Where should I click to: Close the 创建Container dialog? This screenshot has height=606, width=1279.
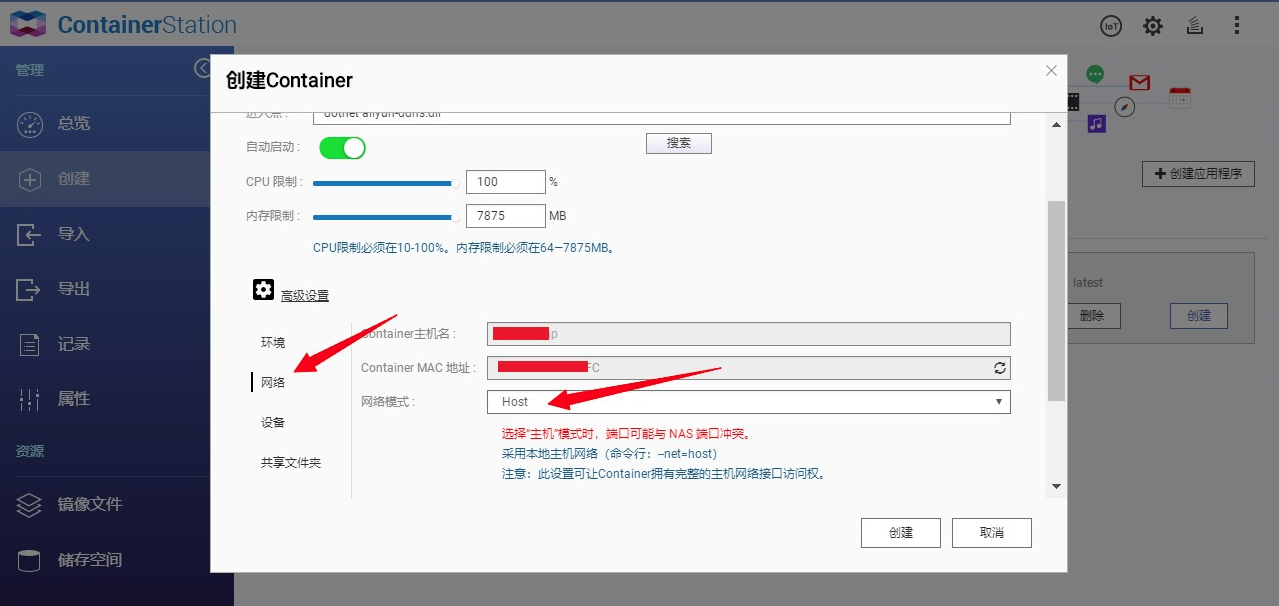(x=1051, y=71)
